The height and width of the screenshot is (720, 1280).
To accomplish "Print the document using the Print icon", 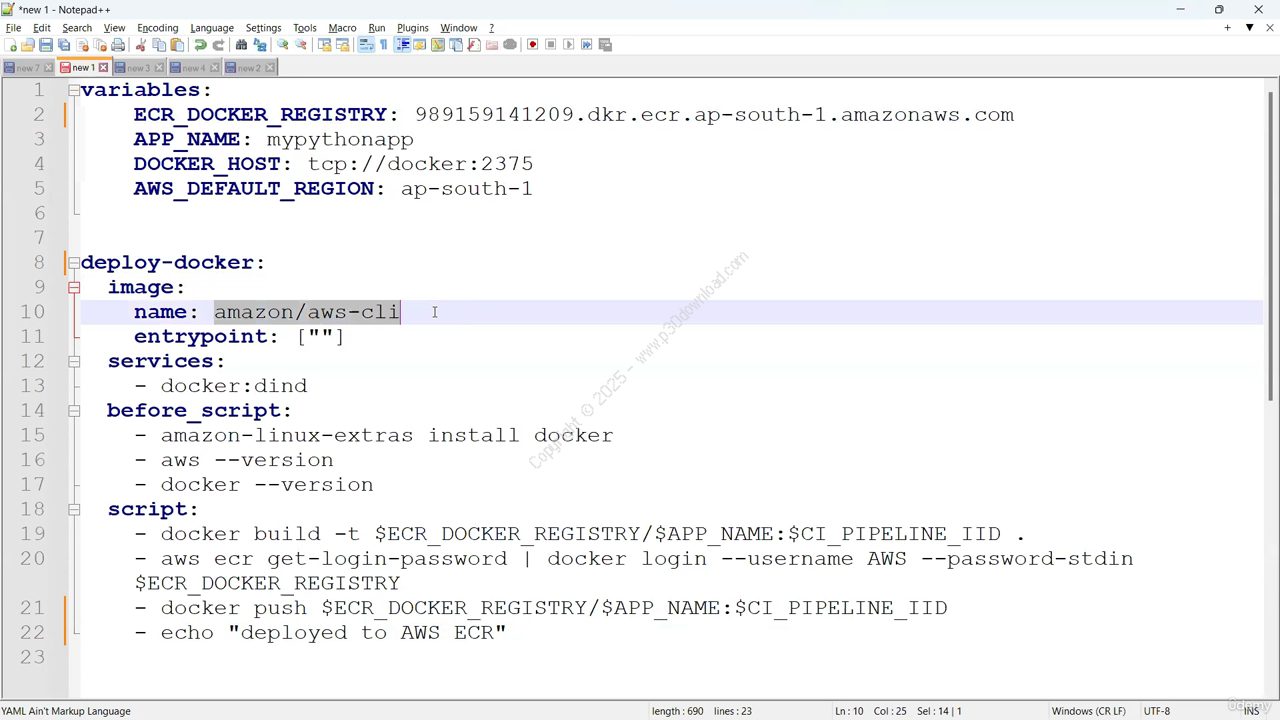I will (x=118, y=44).
